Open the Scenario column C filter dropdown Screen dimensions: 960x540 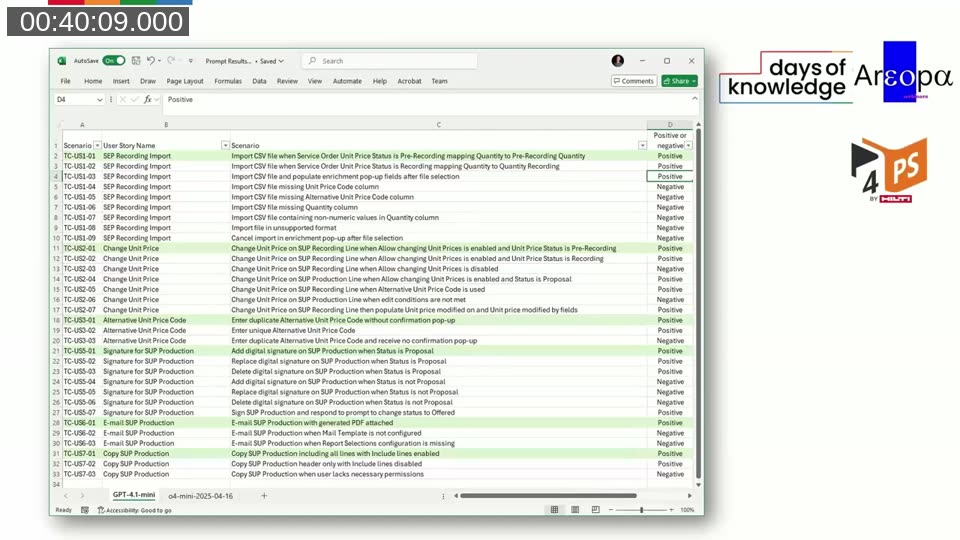tap(642, 146)
